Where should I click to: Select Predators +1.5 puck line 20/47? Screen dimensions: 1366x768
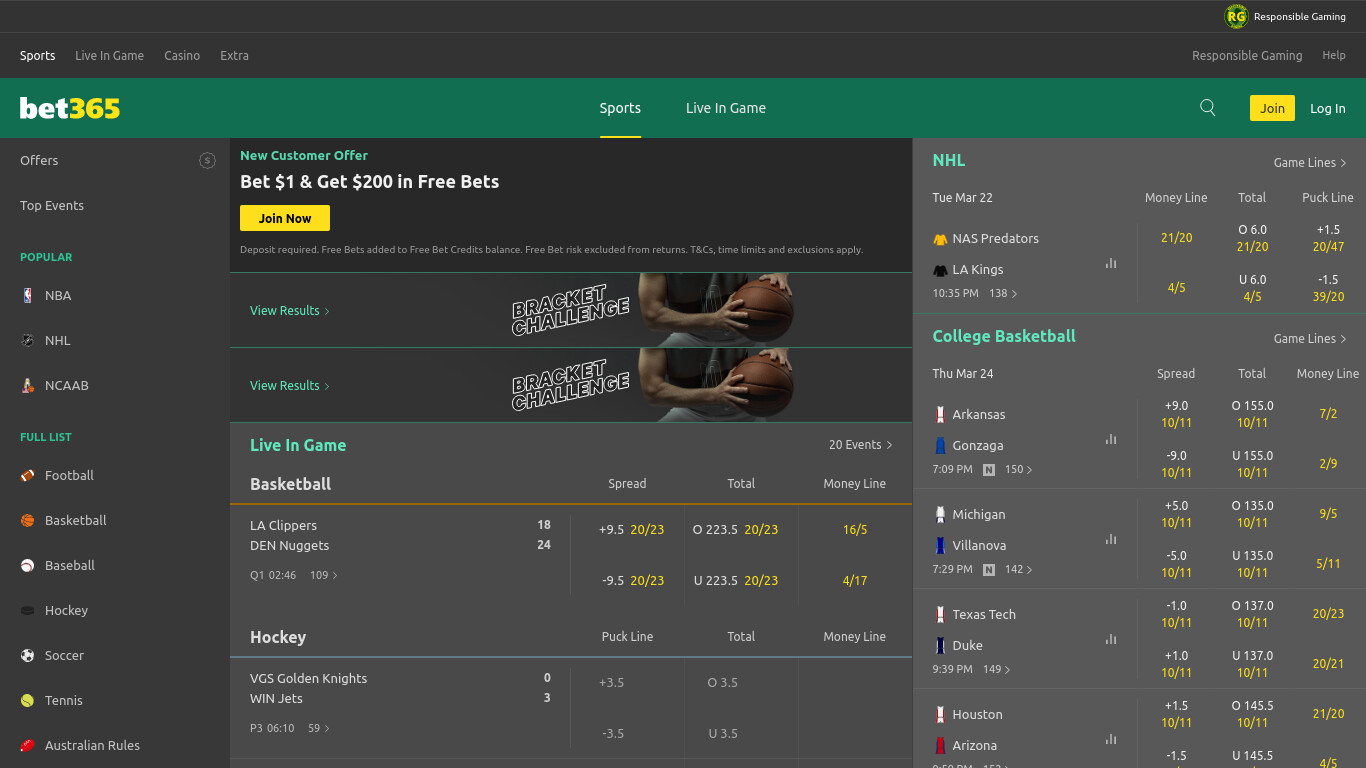click(x=1328, y=238)
